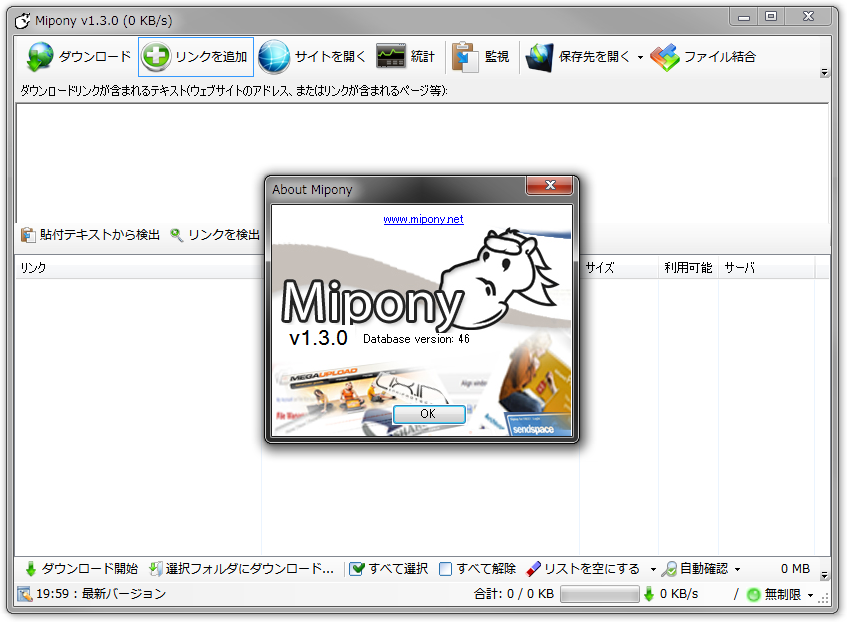This screenshot has width=847, height=622.
Task: Sort by the リンク column header
Action: [138, 267]
